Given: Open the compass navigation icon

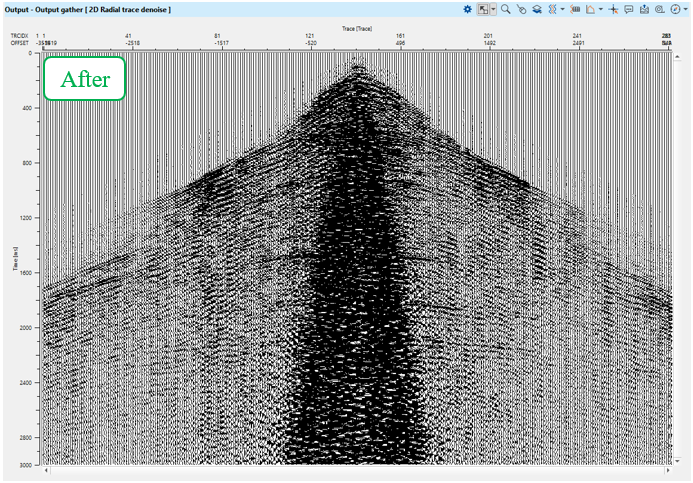Looking at the screenshot, I should (x=675, y=9).
